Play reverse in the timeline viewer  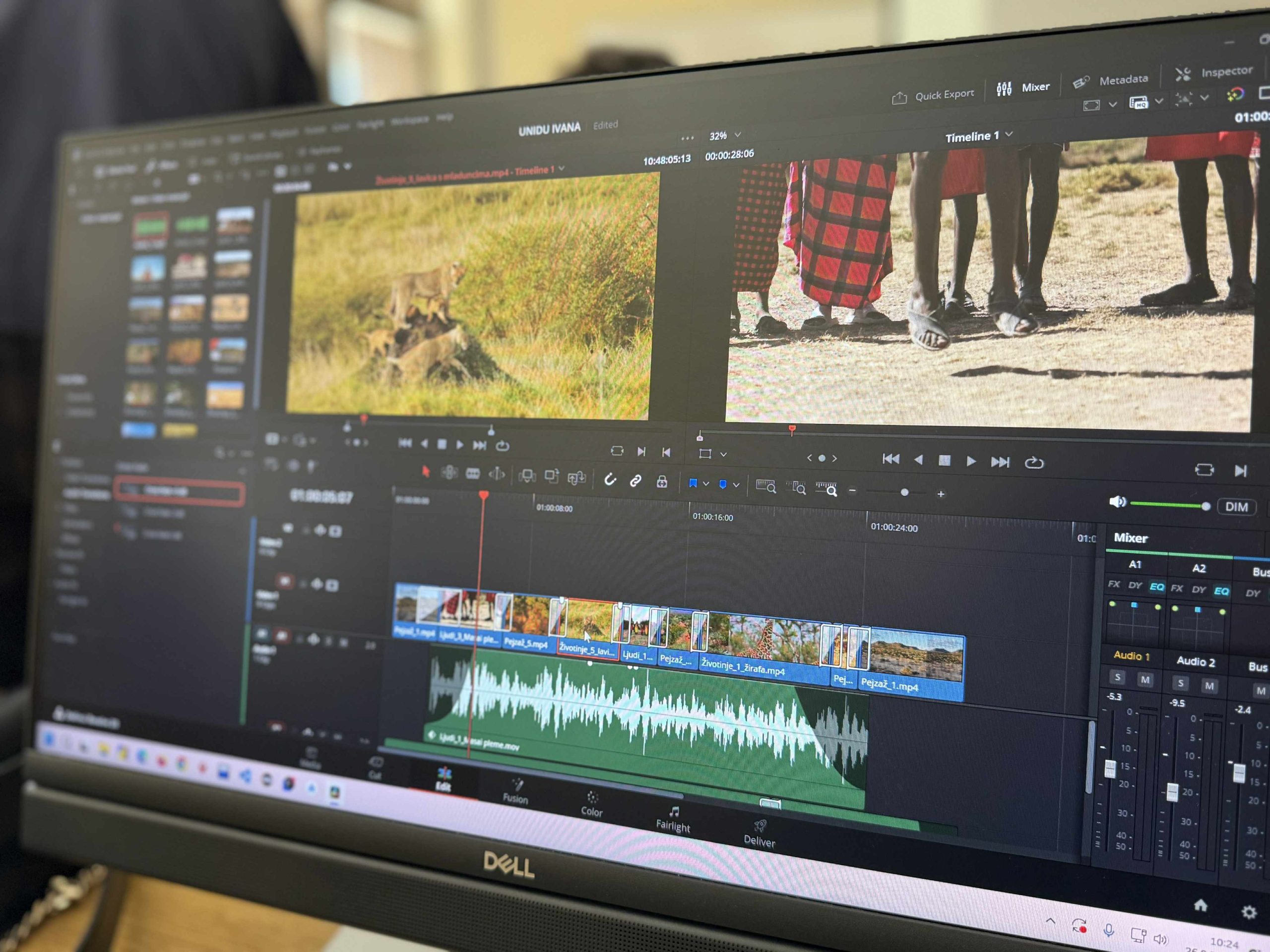click(x=918, y=459)
